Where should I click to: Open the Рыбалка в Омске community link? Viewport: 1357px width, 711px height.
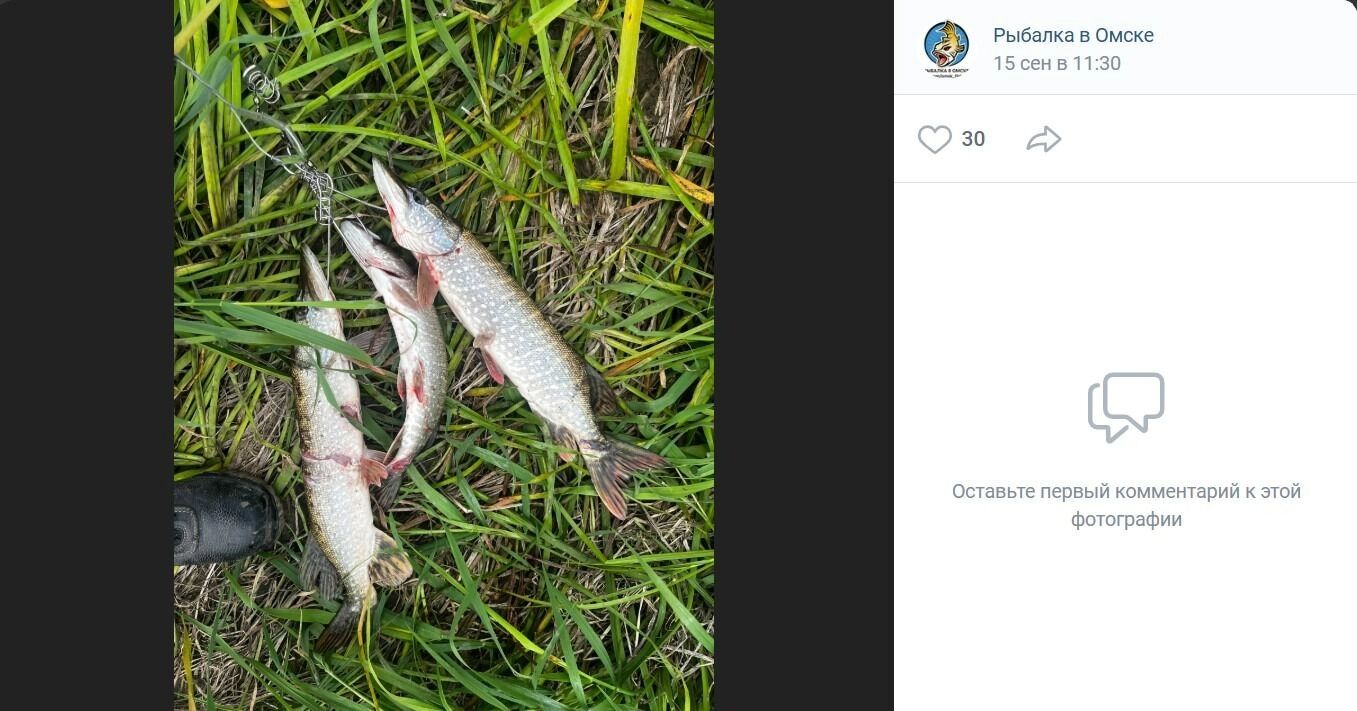[1073, 35]
